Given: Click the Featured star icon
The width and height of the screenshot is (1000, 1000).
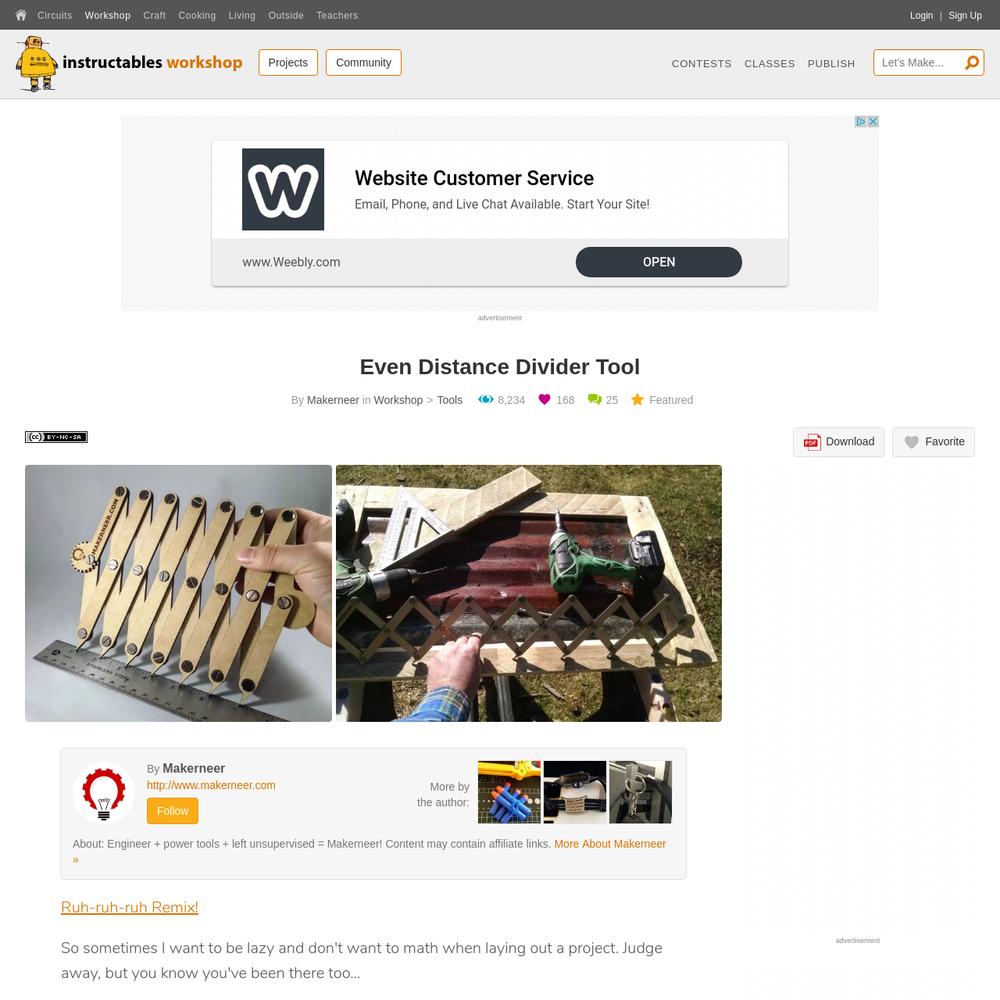Looking at the screenshot, I should [637, 399].
